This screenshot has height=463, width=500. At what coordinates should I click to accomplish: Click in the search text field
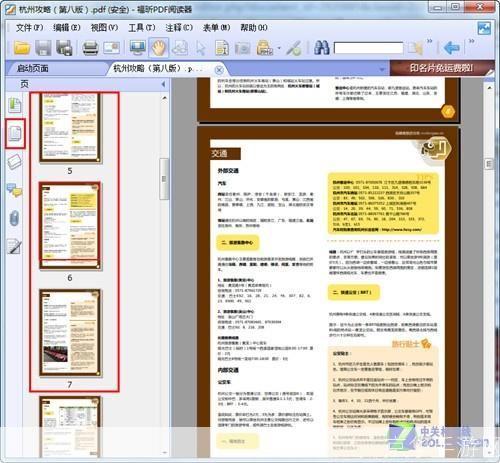point(368,48)
